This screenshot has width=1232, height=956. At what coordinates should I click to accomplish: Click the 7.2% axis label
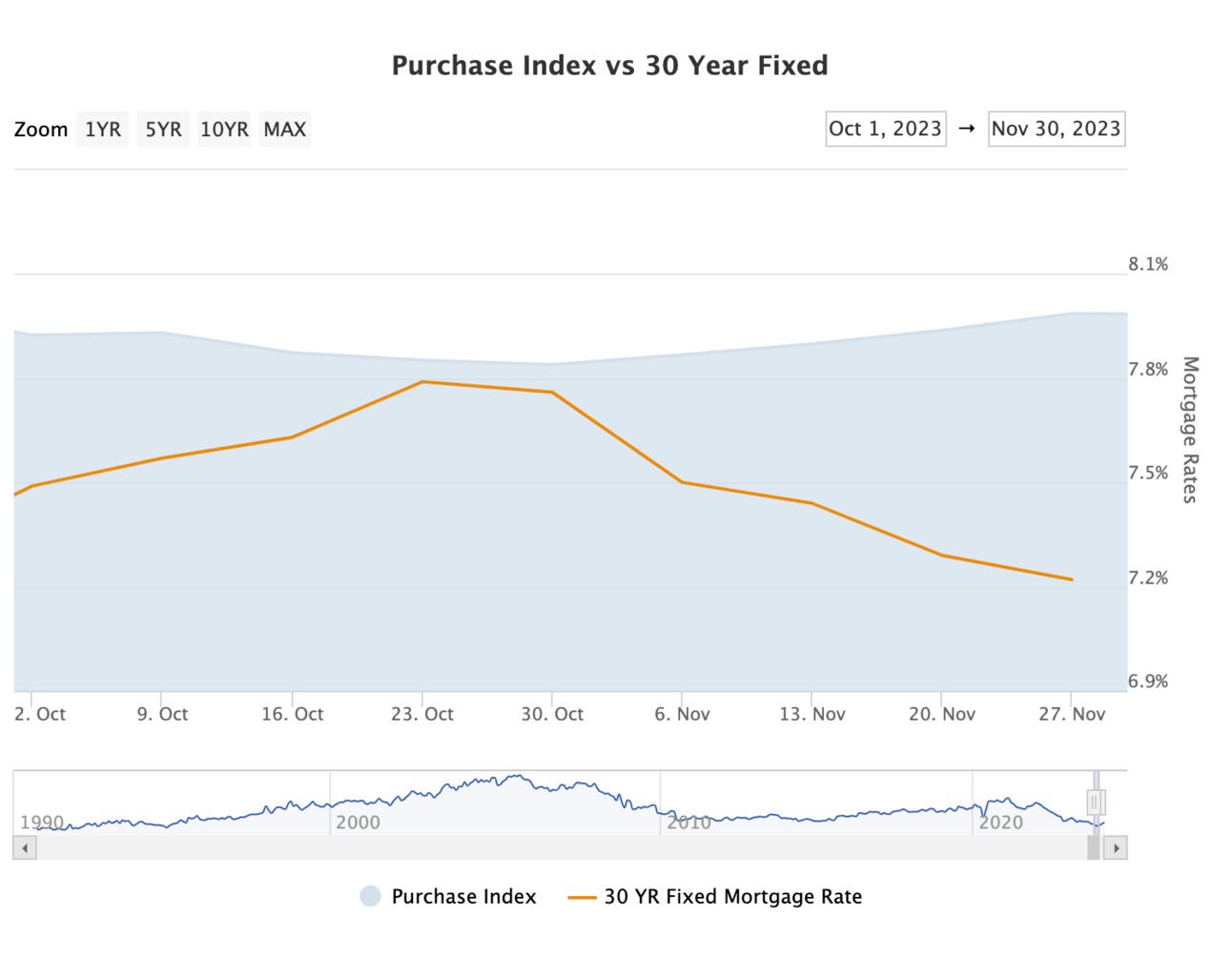pos(1148,579)
